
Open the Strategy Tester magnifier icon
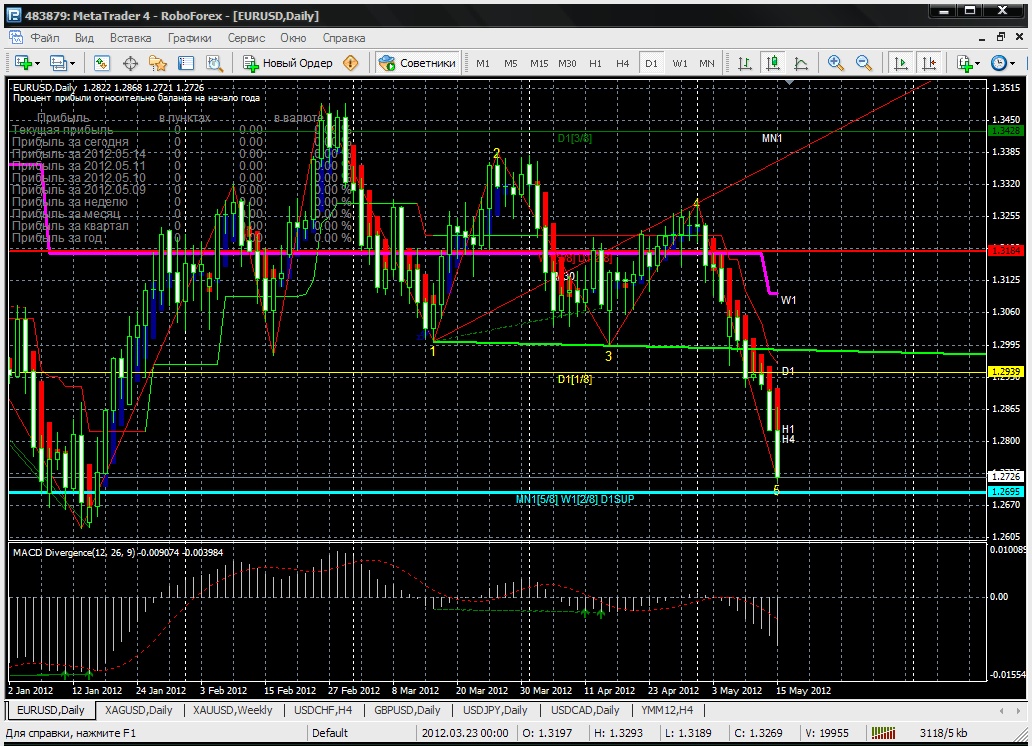click(x=215, y=63)
